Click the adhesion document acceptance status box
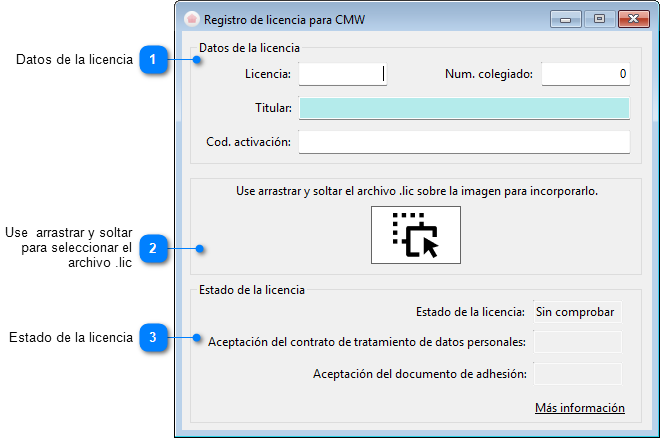This screenshot has width=660, height=438. [577, 374]
